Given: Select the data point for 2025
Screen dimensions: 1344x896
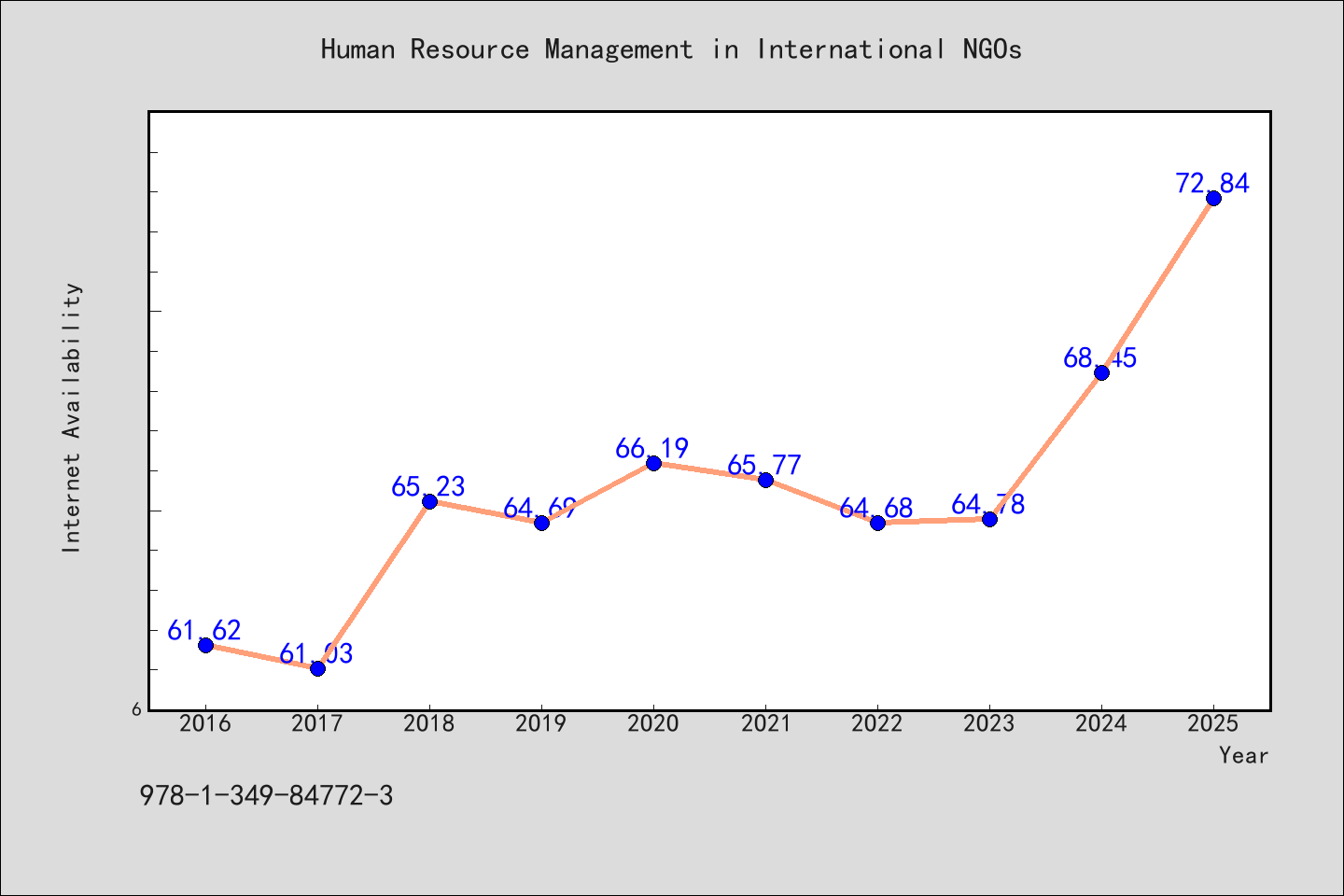Looking at the screenshot, I should pos(1213,198).
